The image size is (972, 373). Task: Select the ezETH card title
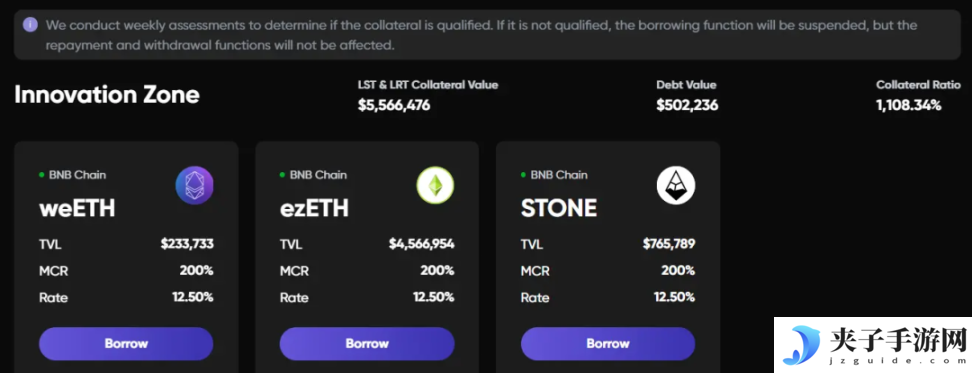click(314, 209)
